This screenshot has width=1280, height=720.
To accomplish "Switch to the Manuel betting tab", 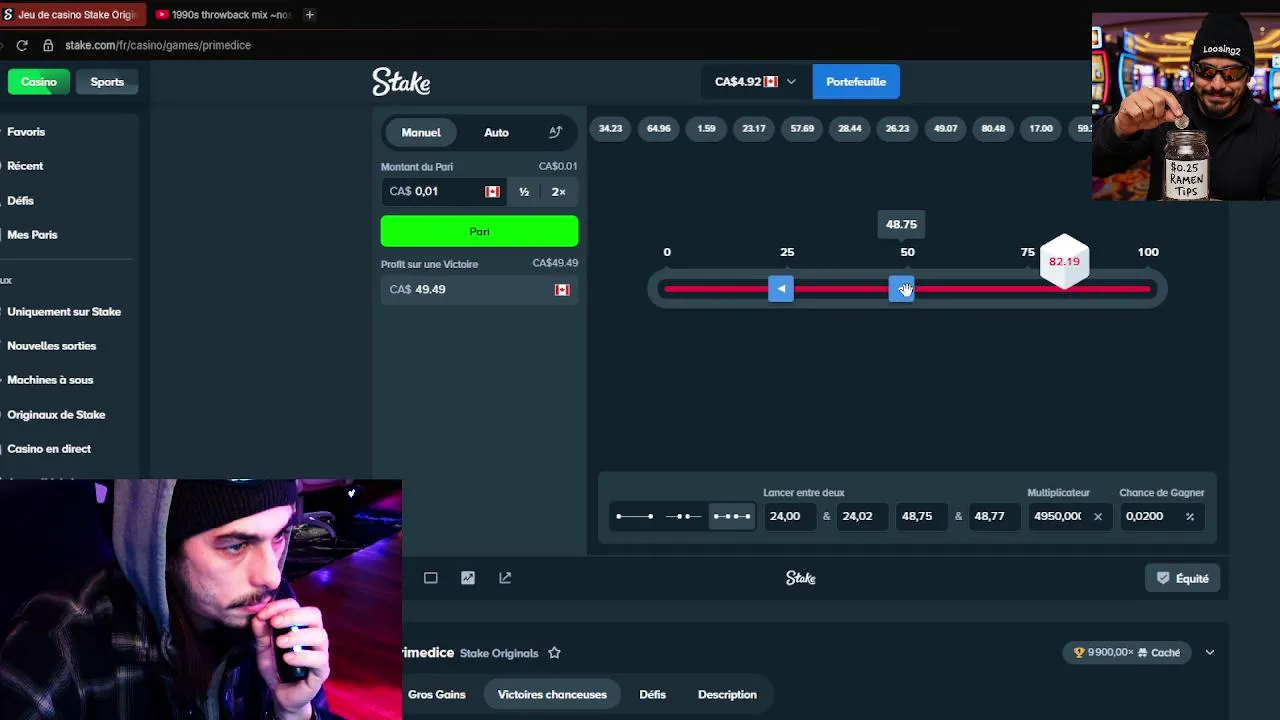I will pyautogui.click(x=421, y=132).
